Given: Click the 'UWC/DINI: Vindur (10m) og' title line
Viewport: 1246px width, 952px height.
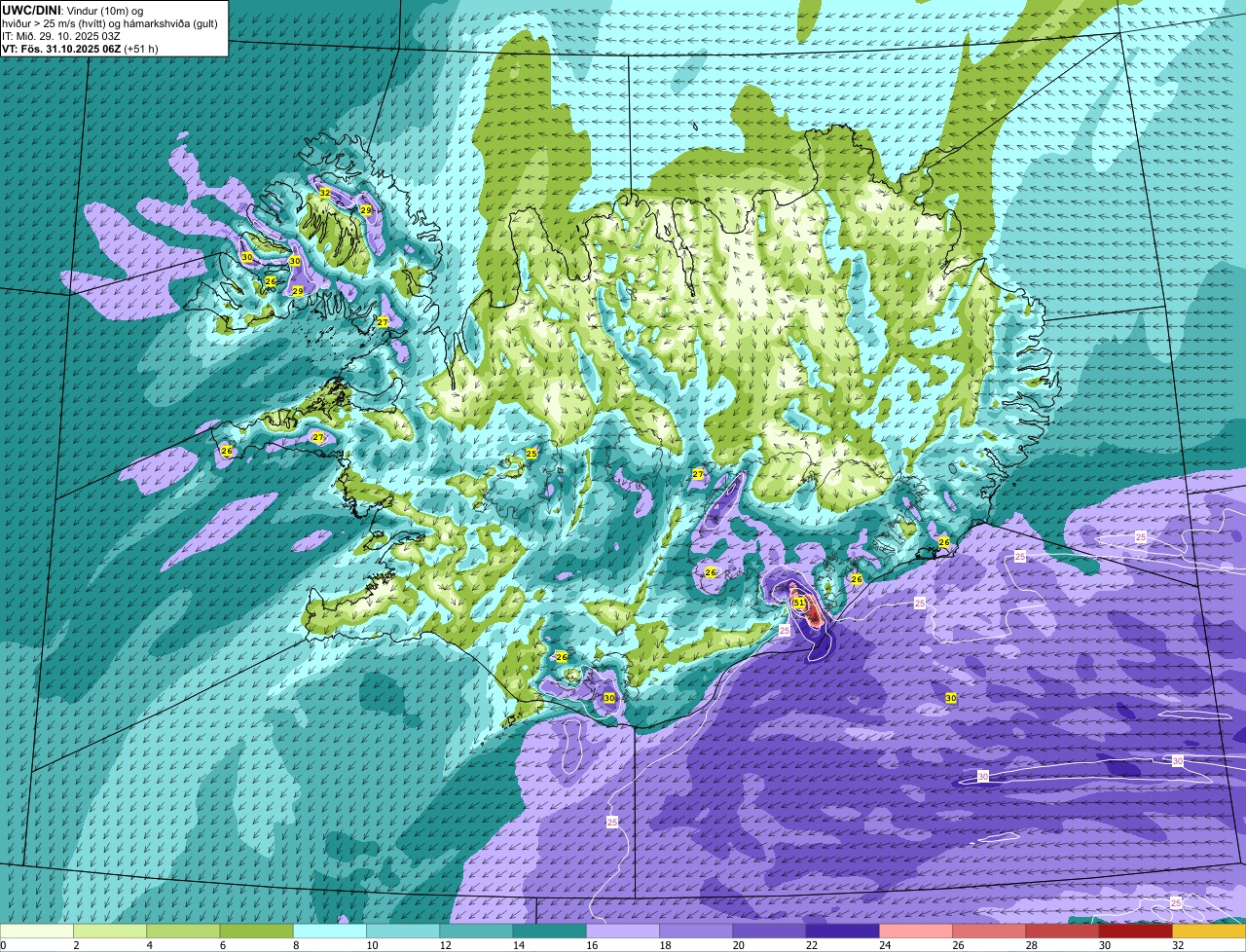Looking at the screenshot, I should click(x=73, y=11).
